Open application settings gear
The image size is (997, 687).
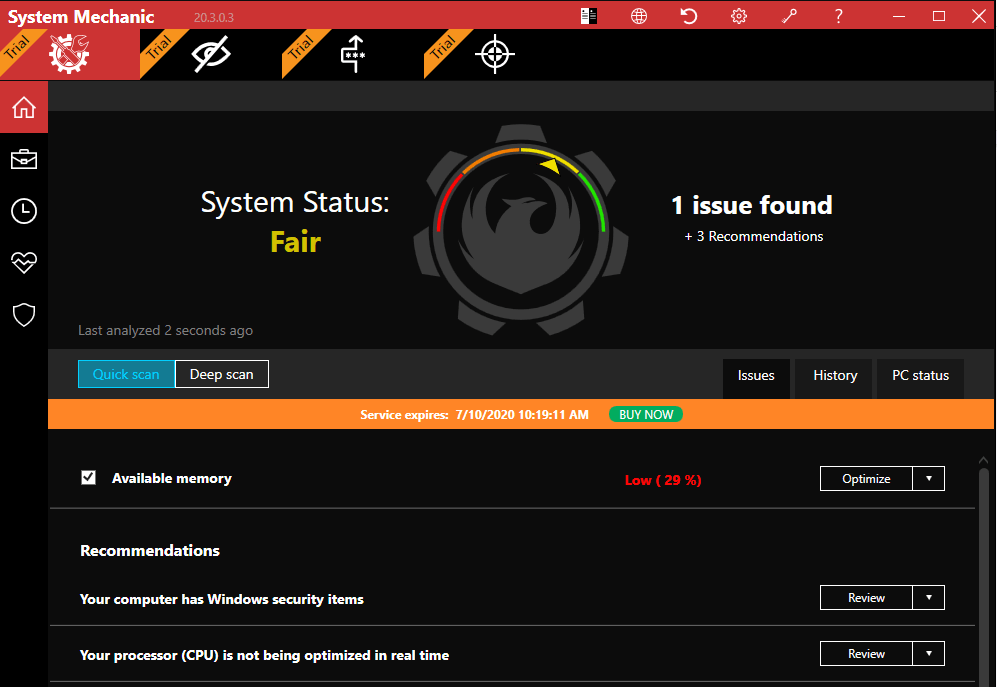pos(738,15)
